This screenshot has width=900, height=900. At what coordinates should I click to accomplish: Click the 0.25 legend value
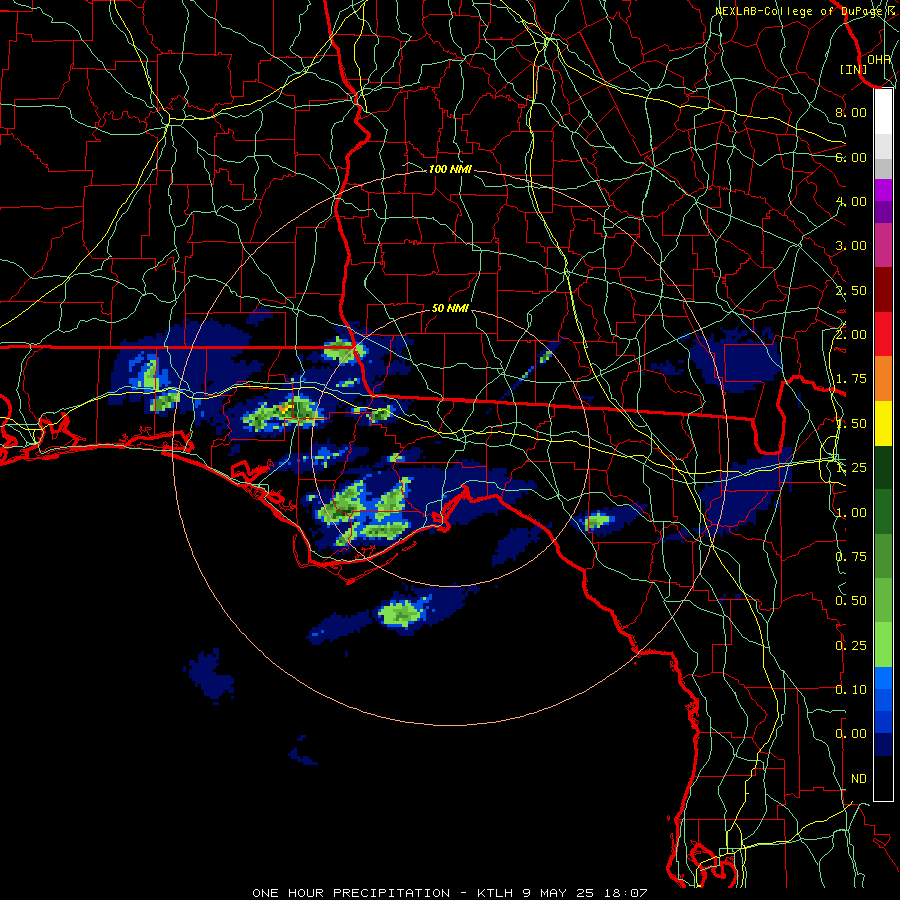point(851,646)
